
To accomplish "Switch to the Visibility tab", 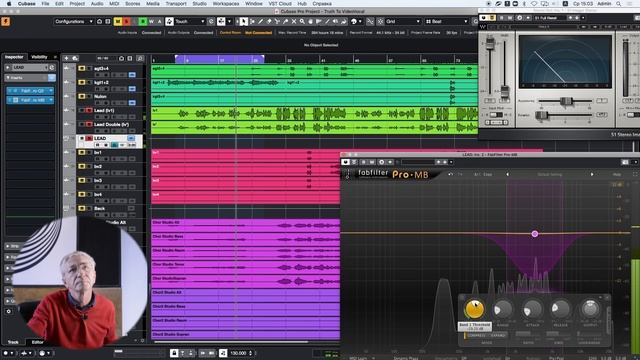I will click(39, 57).
